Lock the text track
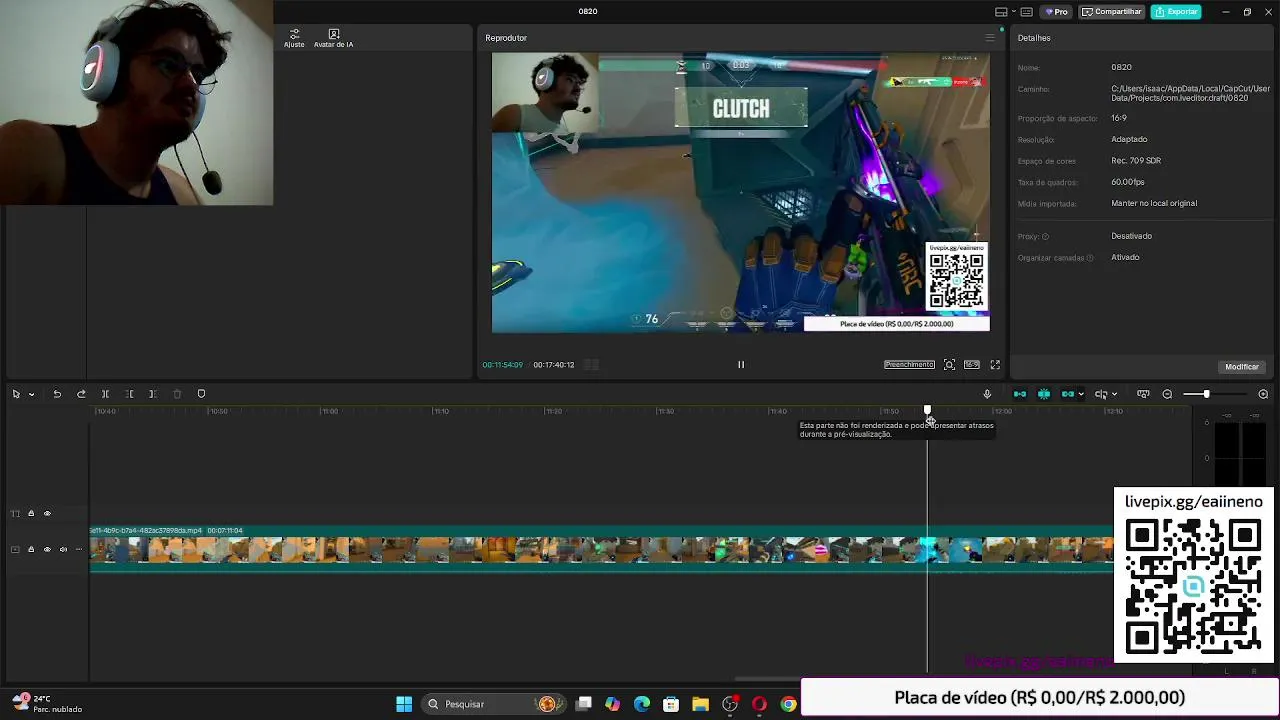 [31, 513]
